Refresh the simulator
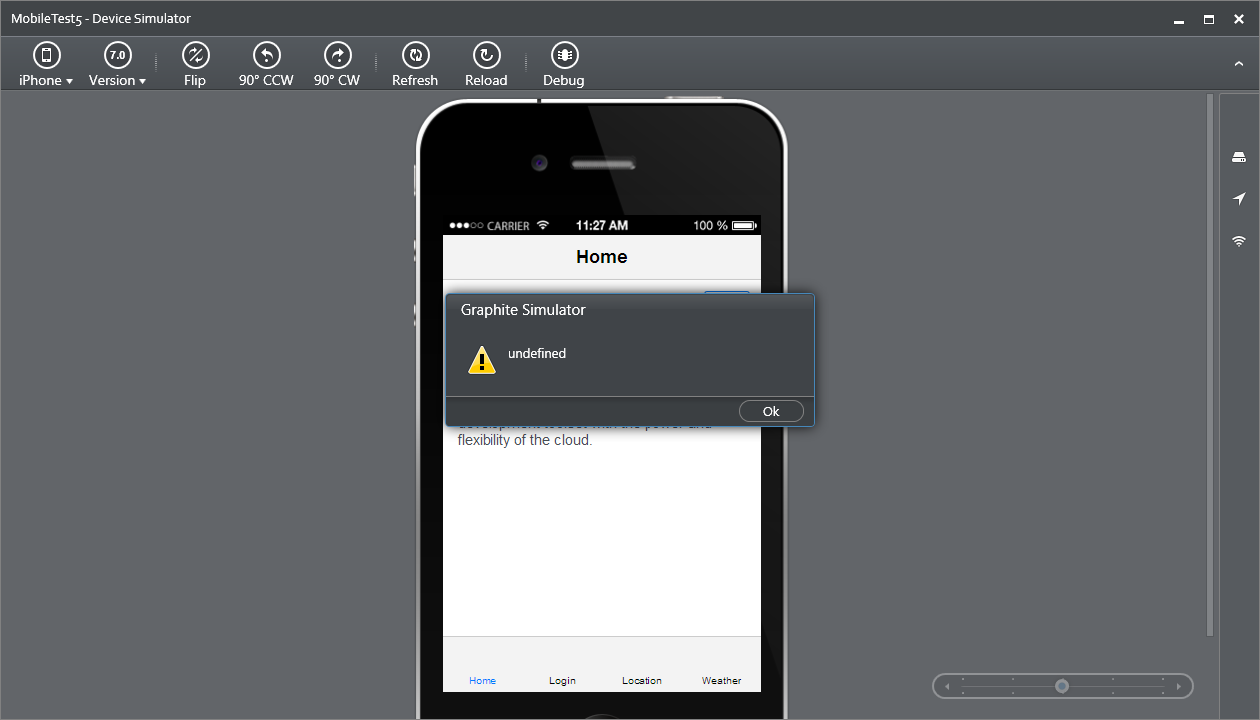 pos(415,65)
